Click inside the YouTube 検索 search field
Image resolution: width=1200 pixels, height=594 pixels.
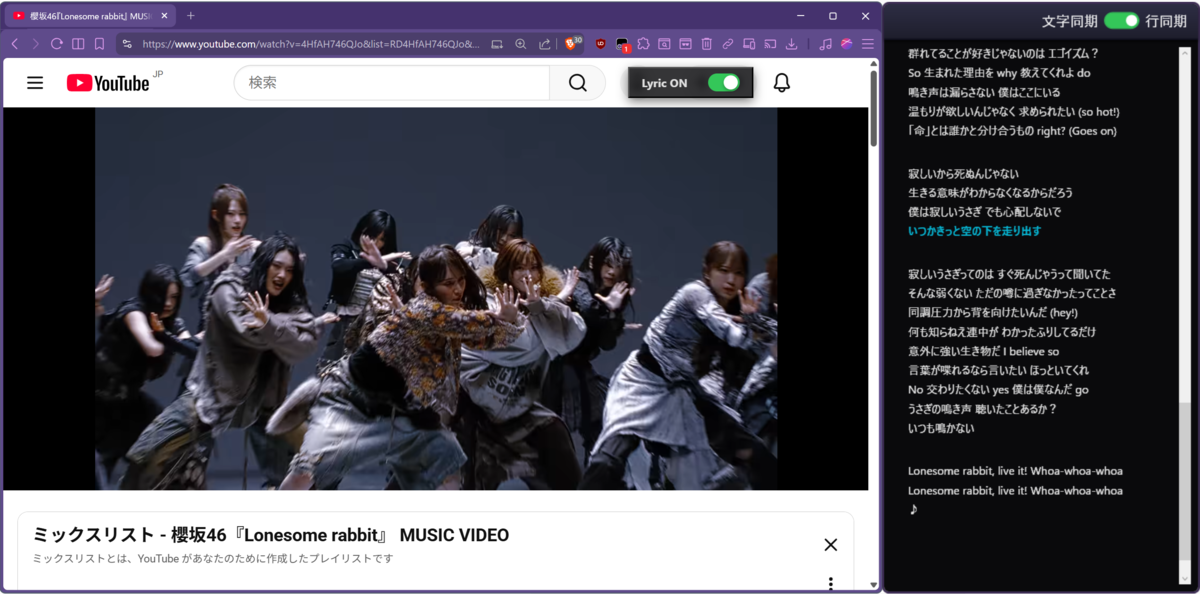pyautogui.click(x=392, y=83)
